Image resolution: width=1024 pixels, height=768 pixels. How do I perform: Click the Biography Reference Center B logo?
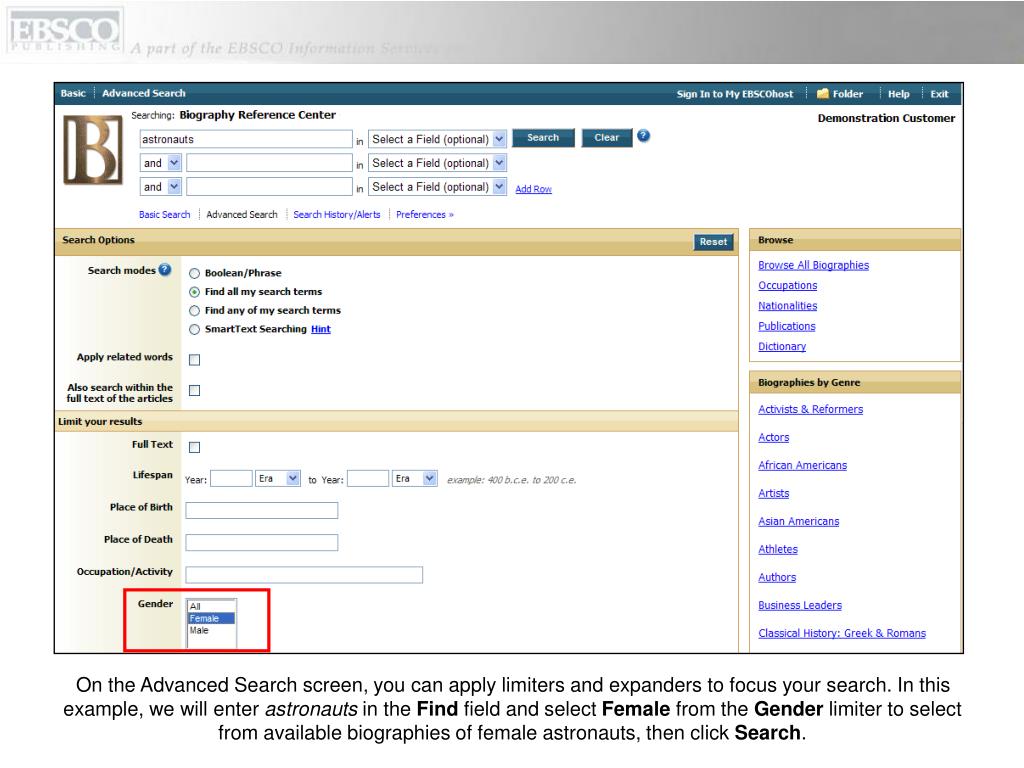pyautogui.click(x=93, y=150)
